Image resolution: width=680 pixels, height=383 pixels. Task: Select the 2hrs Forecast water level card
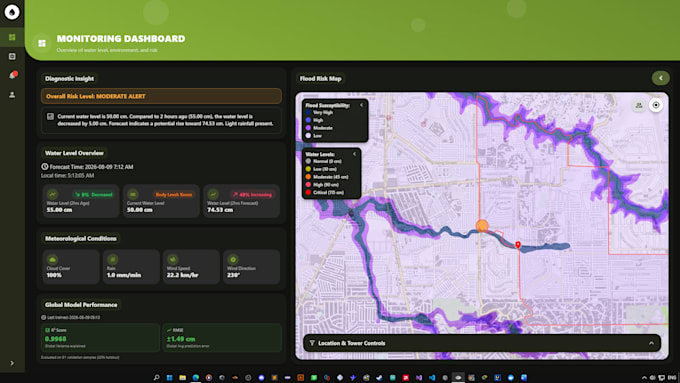pos(242,201)
